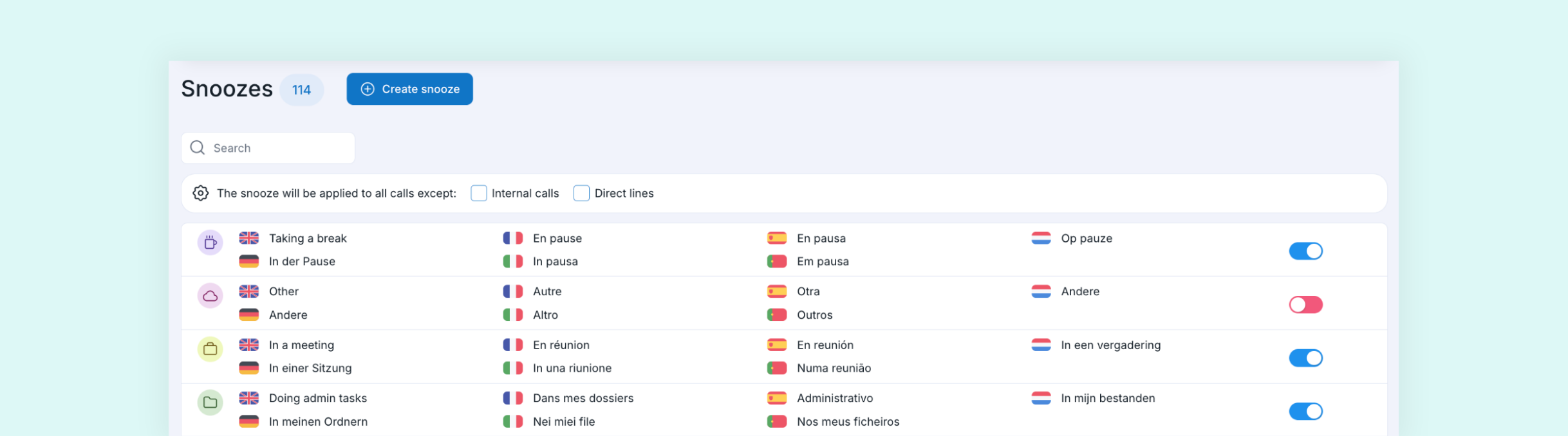Click the gear icon beside snooze exceptions

coord(201,193)
